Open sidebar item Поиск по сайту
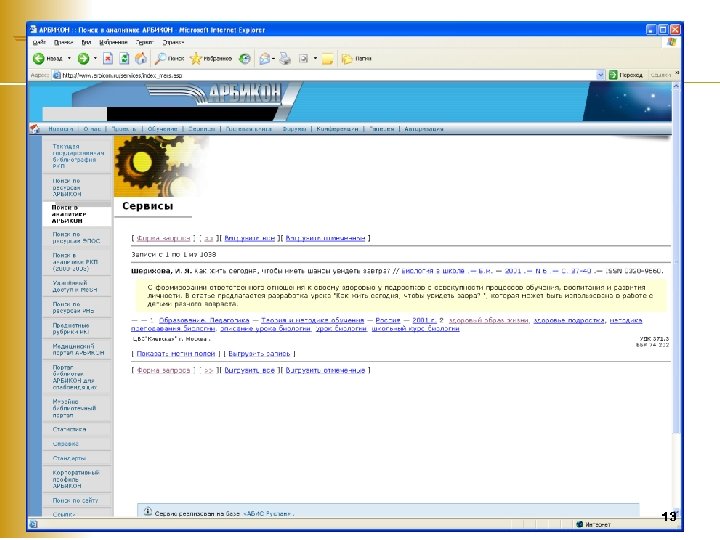The width and height of the screenshot is (720, 540). [x=75, y=501]
